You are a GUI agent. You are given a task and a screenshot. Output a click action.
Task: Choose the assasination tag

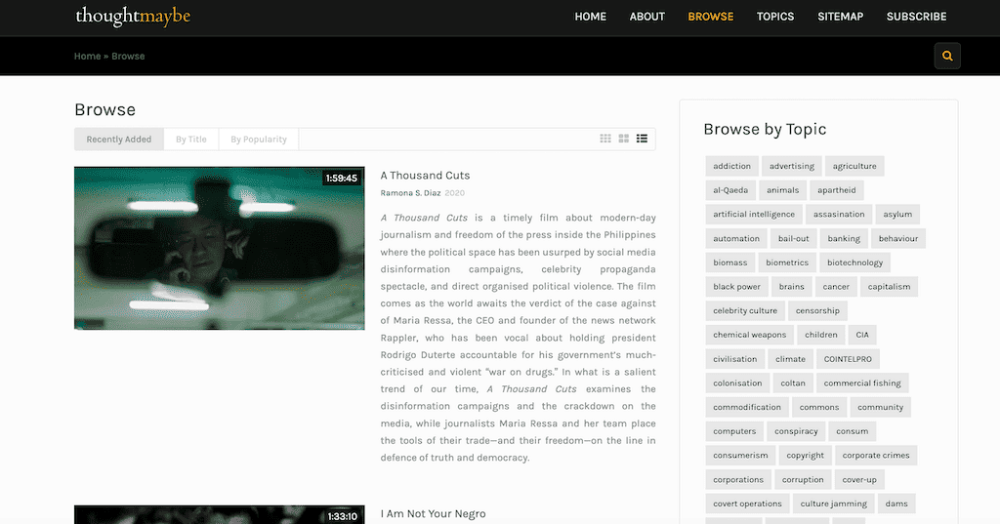point(839,214)
